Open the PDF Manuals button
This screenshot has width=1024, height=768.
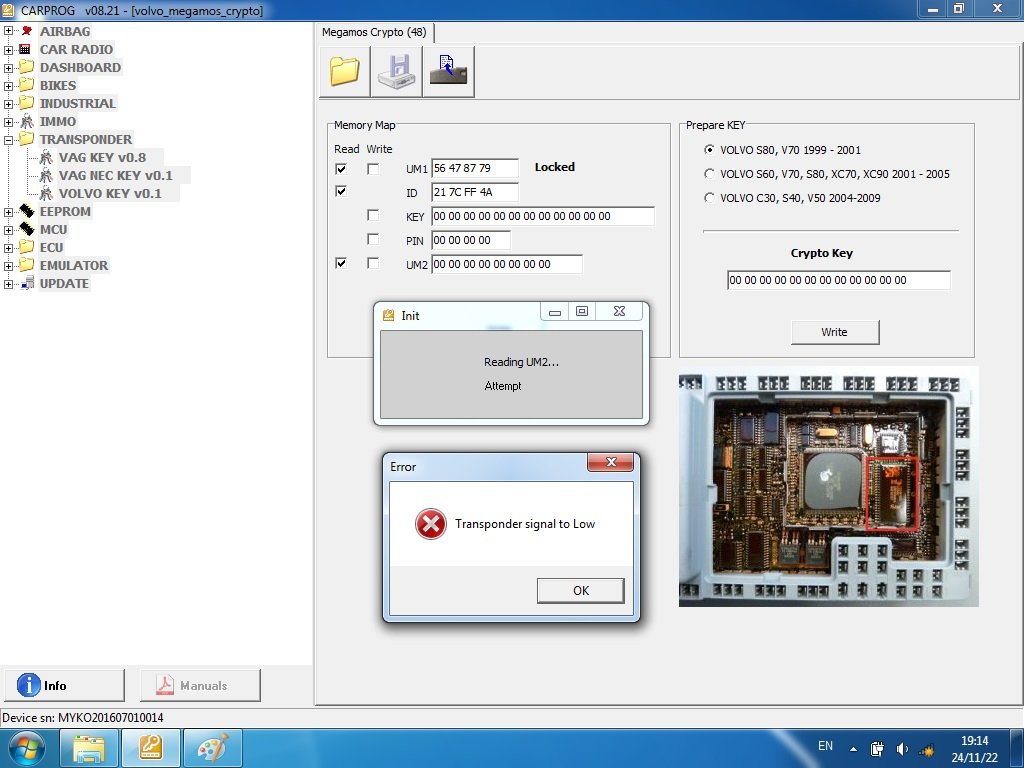tap(200, 685)
